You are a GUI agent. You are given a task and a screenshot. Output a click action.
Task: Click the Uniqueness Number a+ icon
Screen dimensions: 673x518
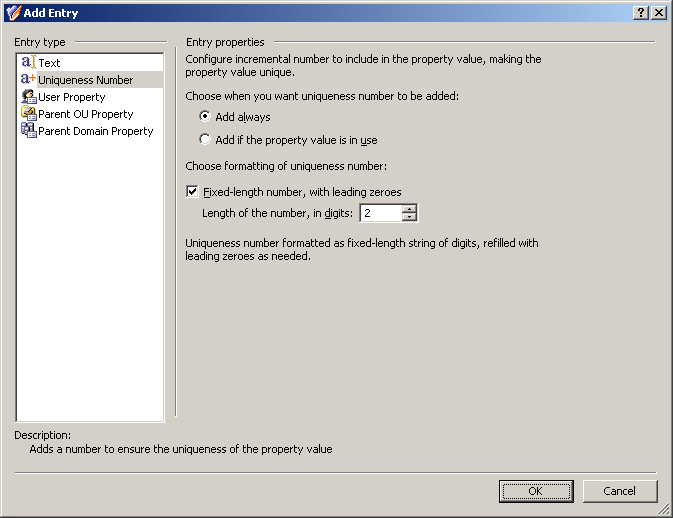click(x=28, y=79)
